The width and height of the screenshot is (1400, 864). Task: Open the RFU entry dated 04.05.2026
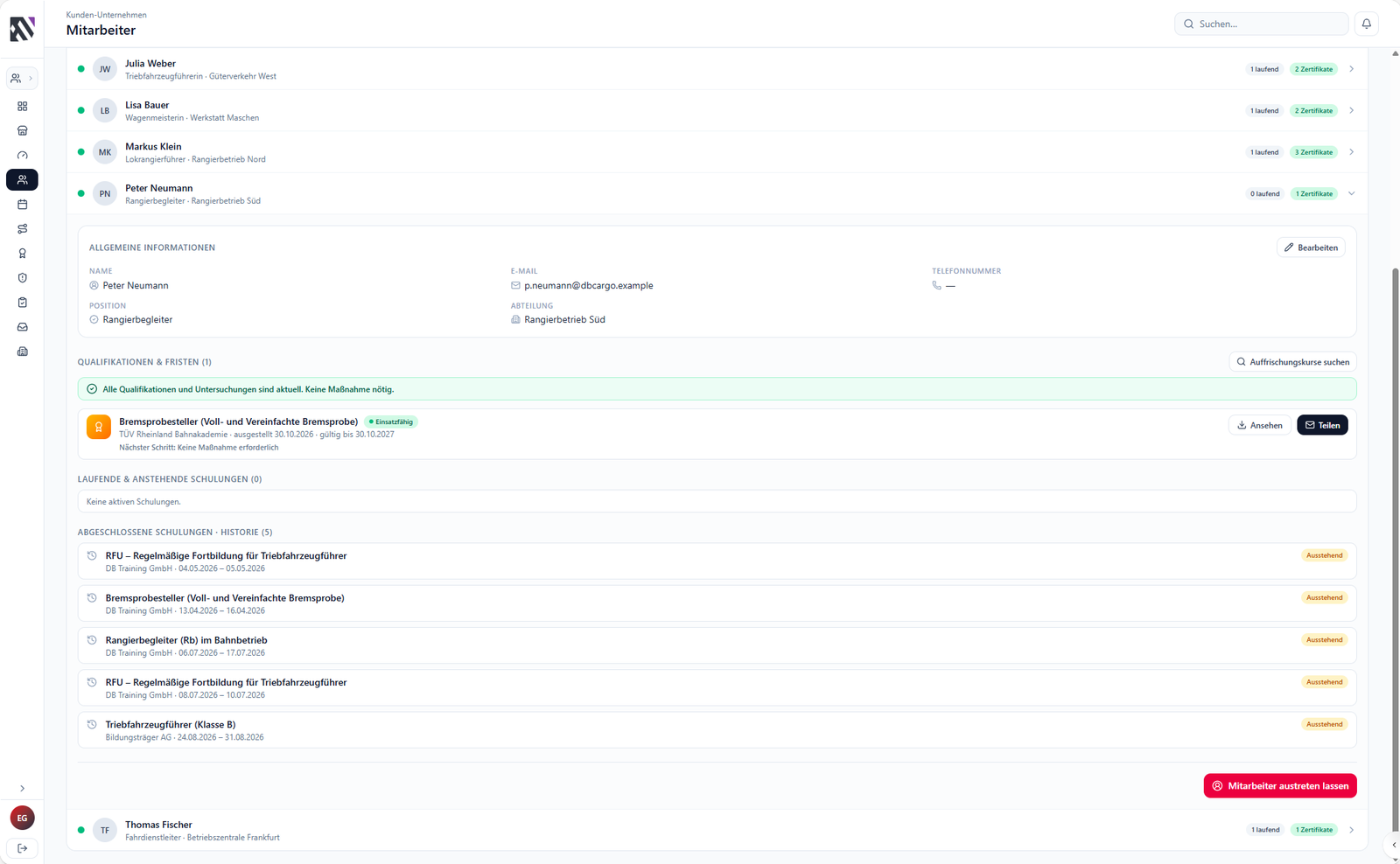pos(717,561)
